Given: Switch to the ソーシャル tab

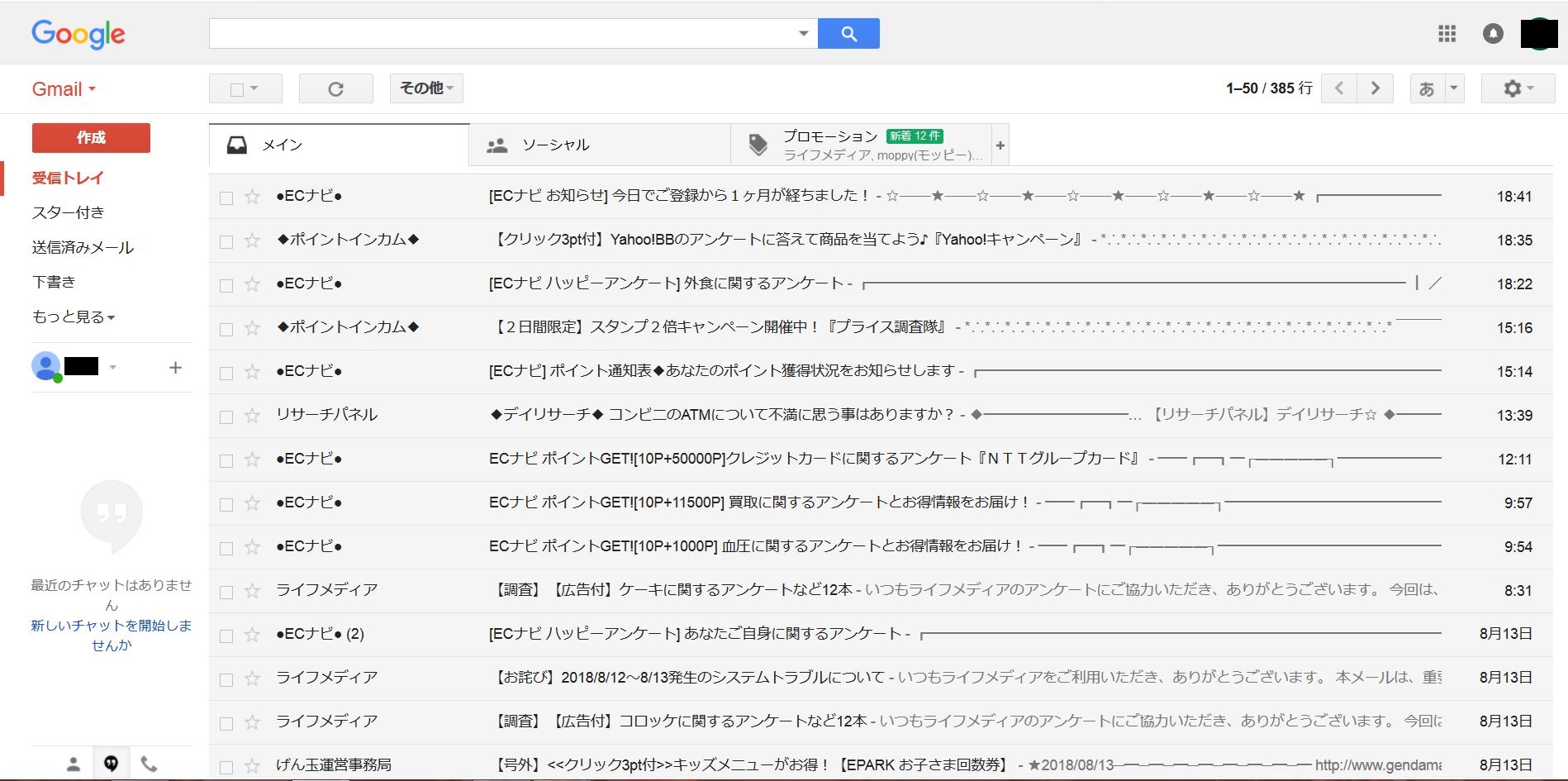Looking at the screenshot, I should coord(600,145).
